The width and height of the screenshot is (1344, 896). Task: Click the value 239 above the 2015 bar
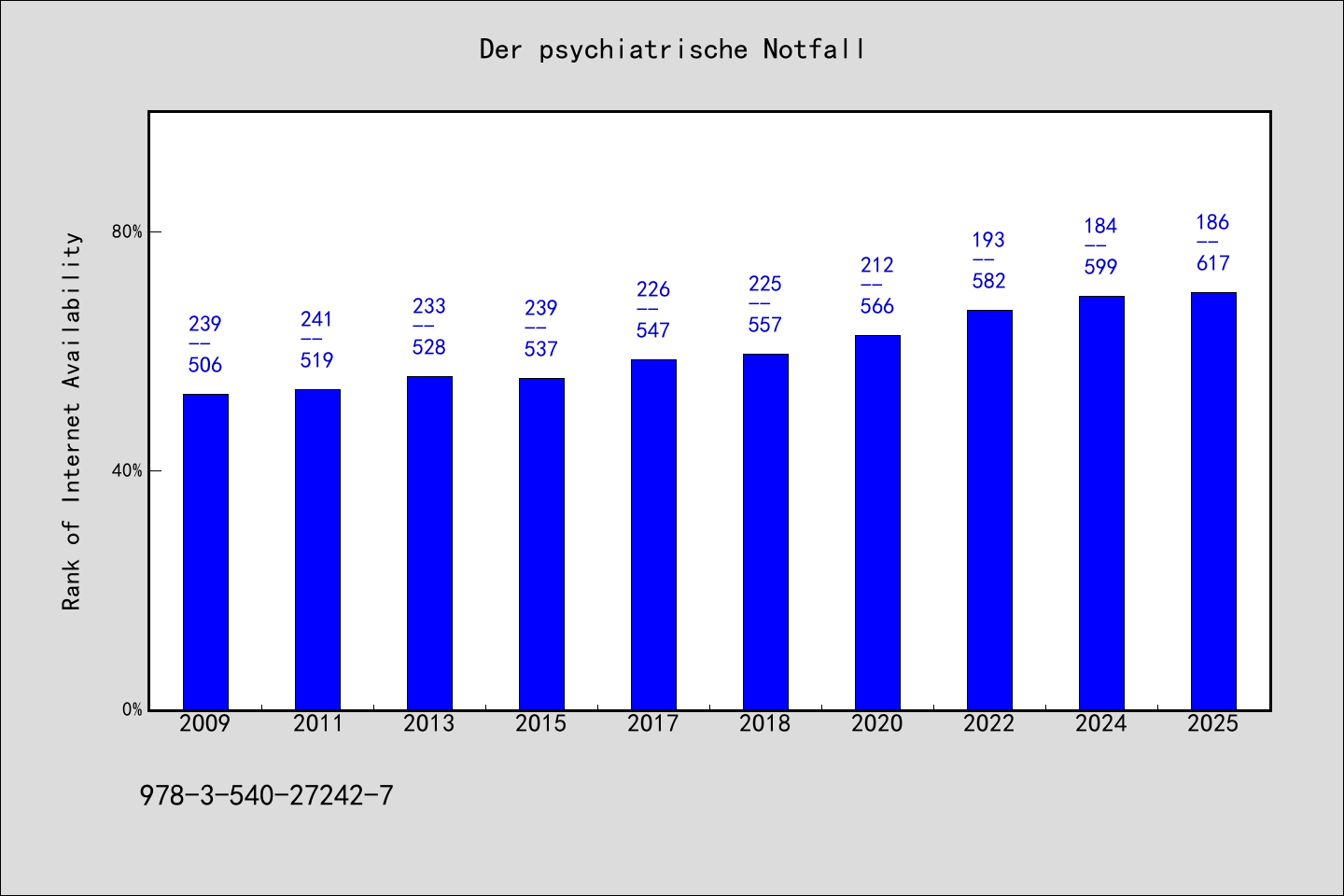[x=541, y=308]
